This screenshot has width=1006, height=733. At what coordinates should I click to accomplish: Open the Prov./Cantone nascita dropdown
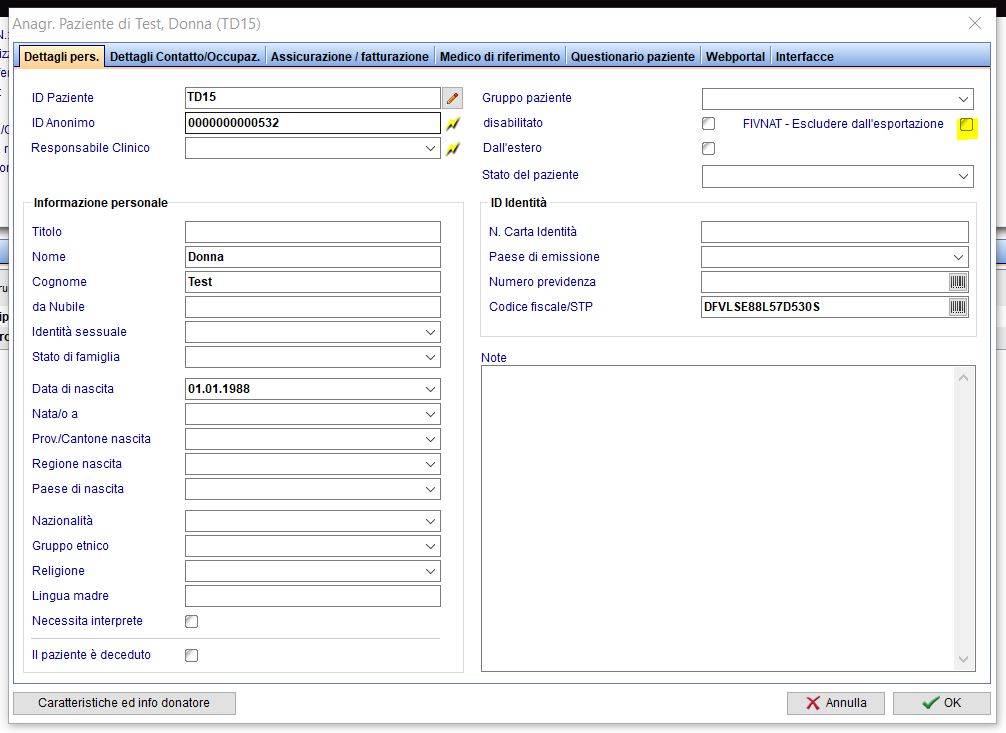pos(430,439)
